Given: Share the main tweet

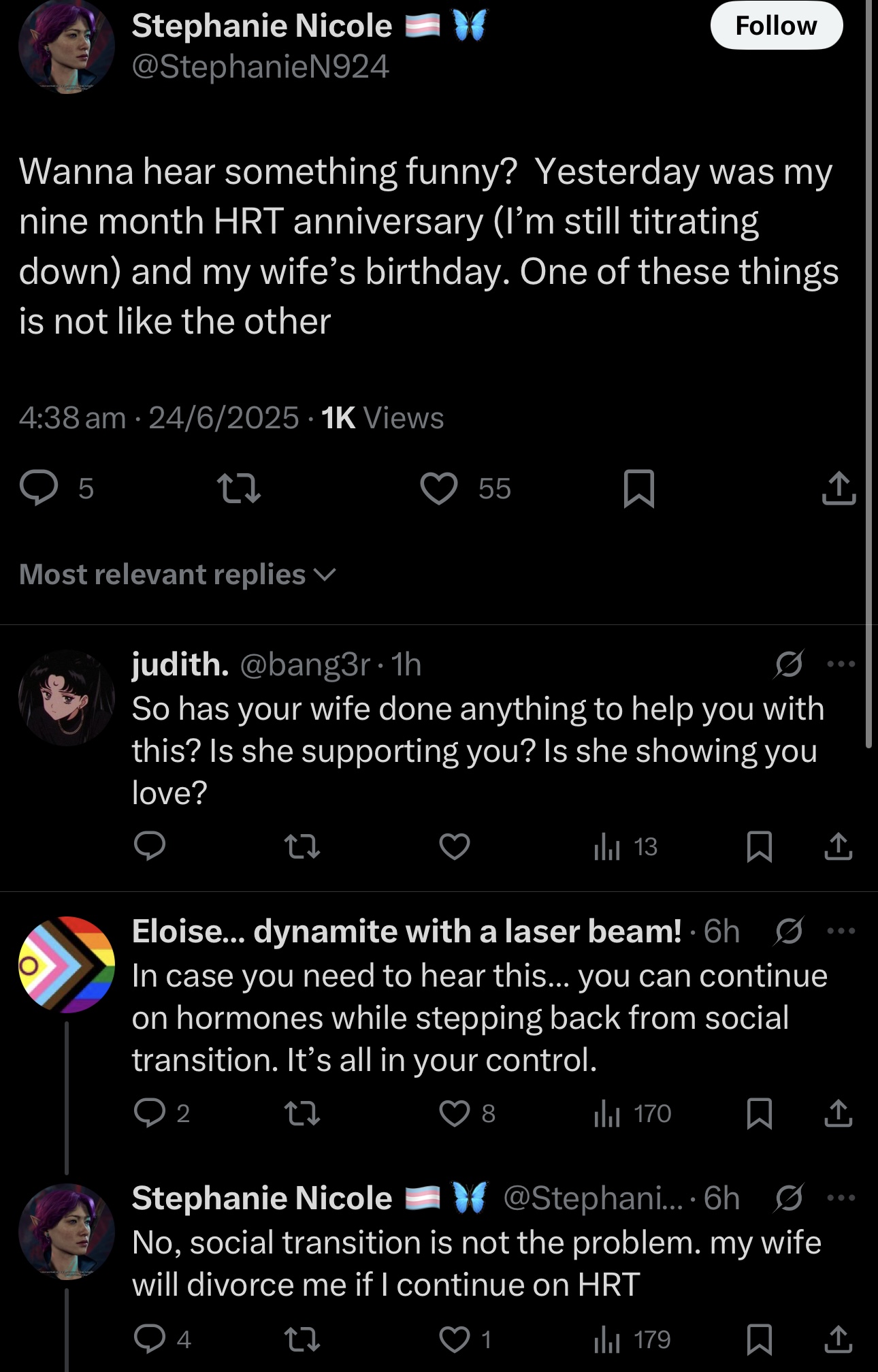Looking at the screenshot, I should click(839, 488).
